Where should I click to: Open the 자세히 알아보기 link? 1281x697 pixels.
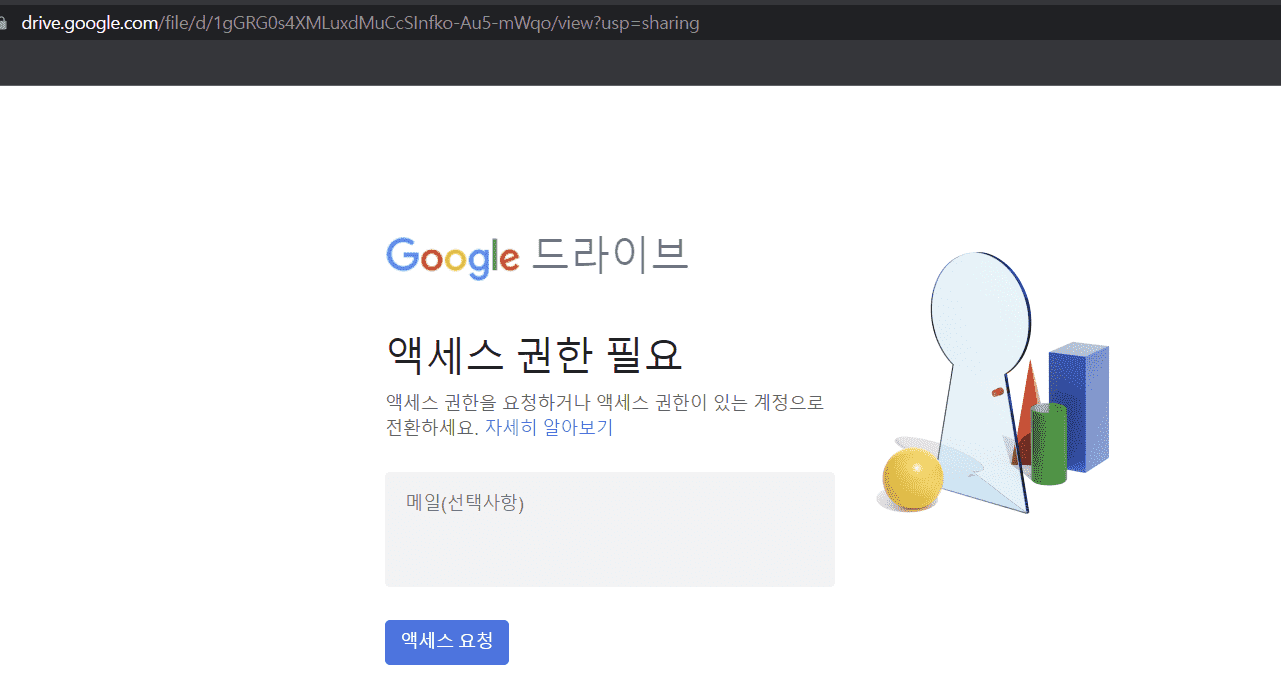coord(549,428)
